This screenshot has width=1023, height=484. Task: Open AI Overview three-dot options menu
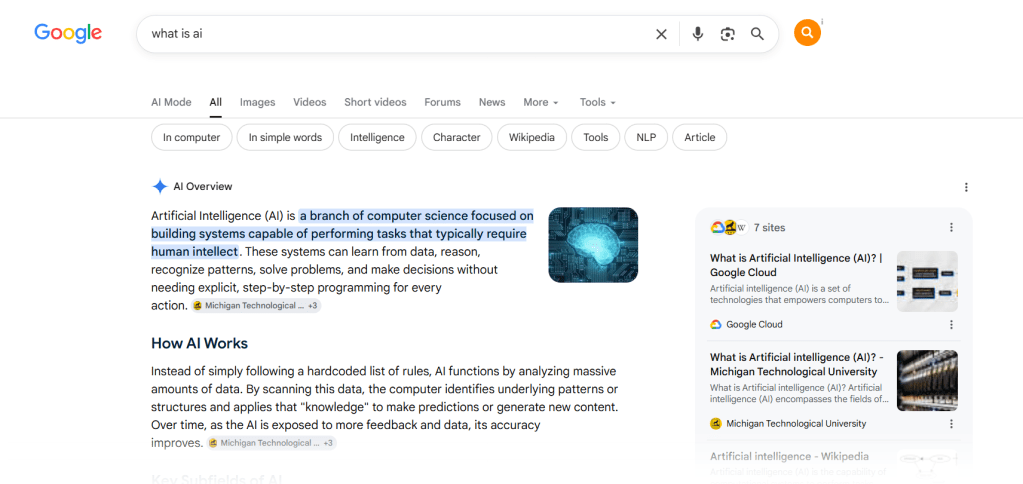pos(966,187)
